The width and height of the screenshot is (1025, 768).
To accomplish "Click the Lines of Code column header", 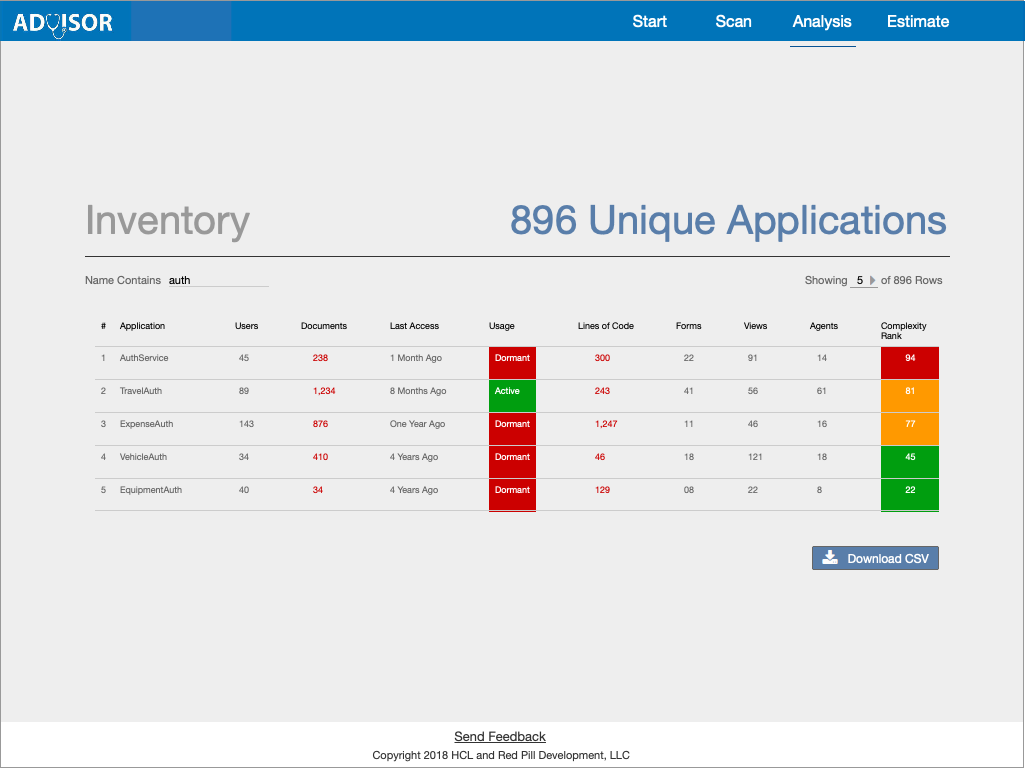I will pyautogui.click(x=605, y=326).
